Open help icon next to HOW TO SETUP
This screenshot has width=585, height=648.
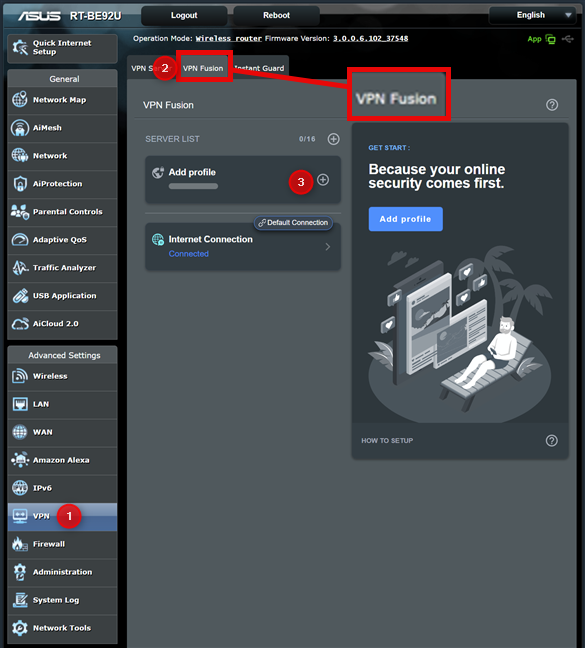tap(552, 441)
